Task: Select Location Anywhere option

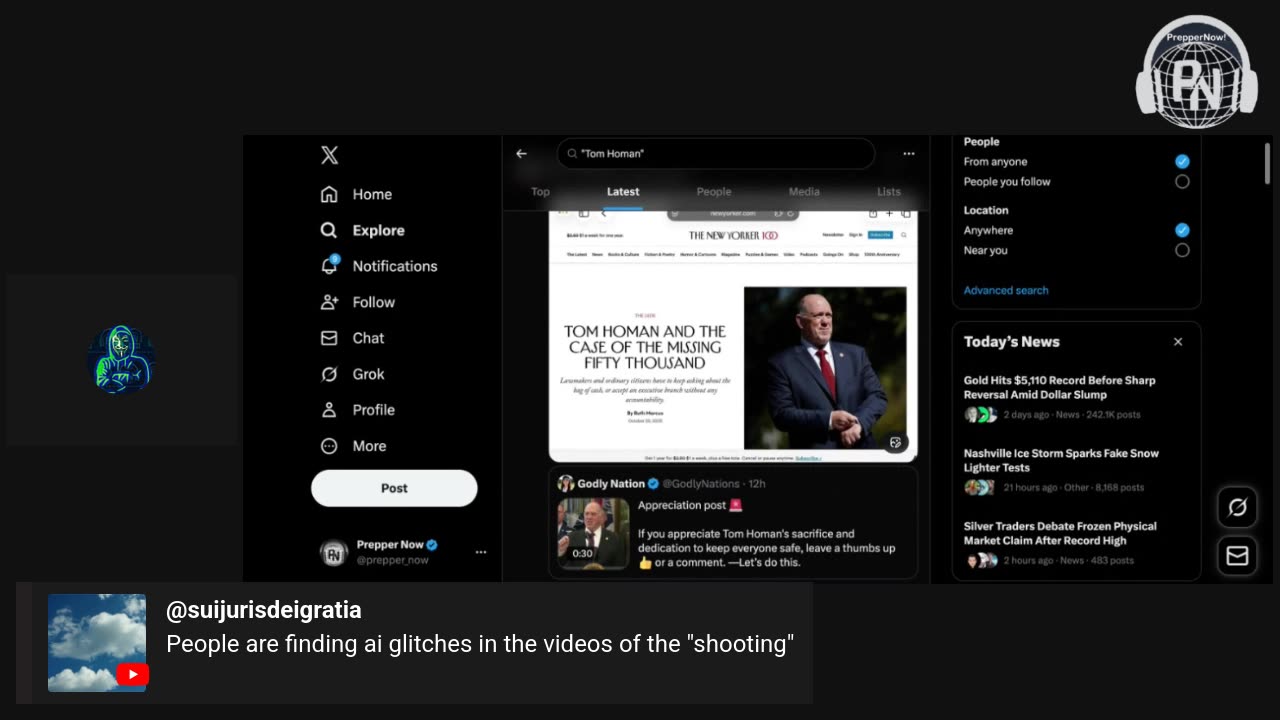Action: (1182, 230)
